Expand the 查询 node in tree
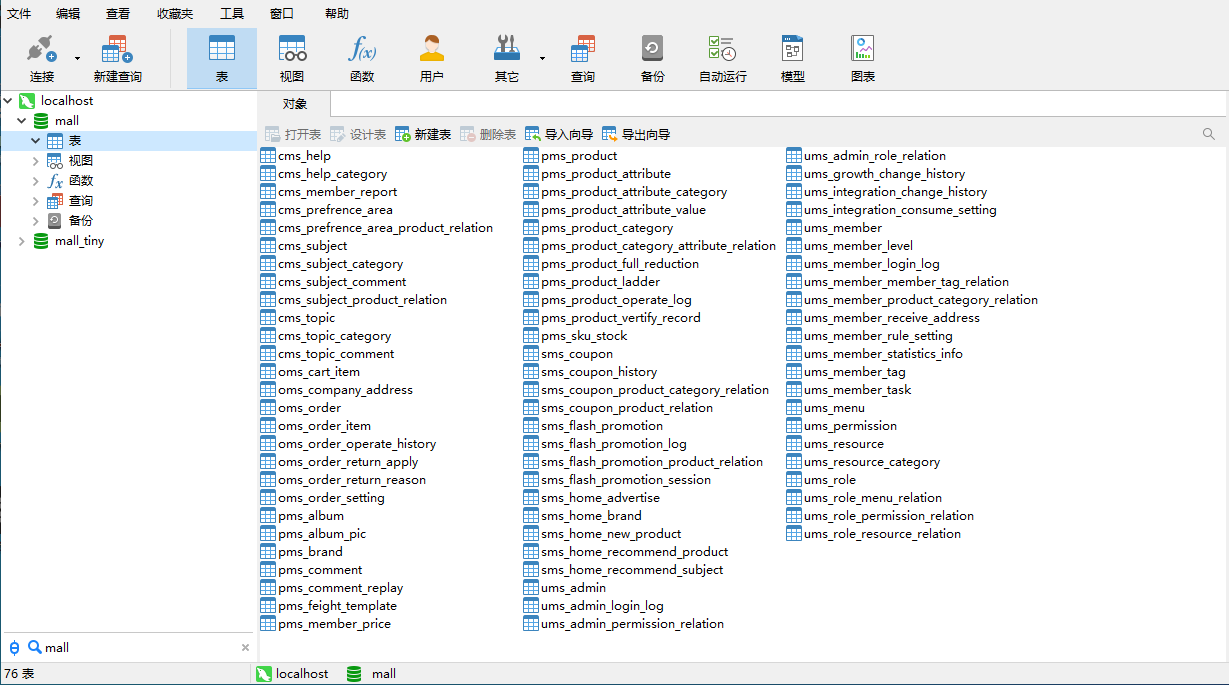This screenshot has width=1229, height=685. coord(36,201)
